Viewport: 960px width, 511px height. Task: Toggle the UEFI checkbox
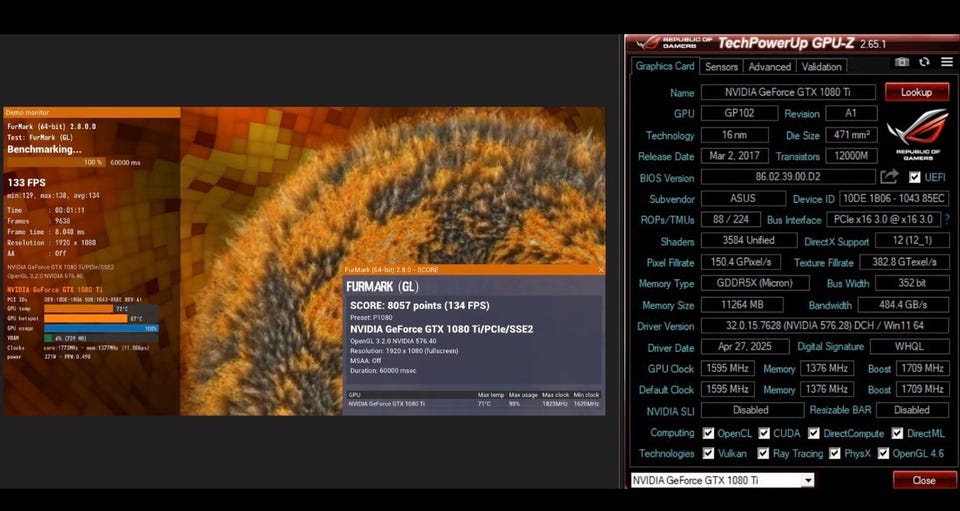point(914,177)
